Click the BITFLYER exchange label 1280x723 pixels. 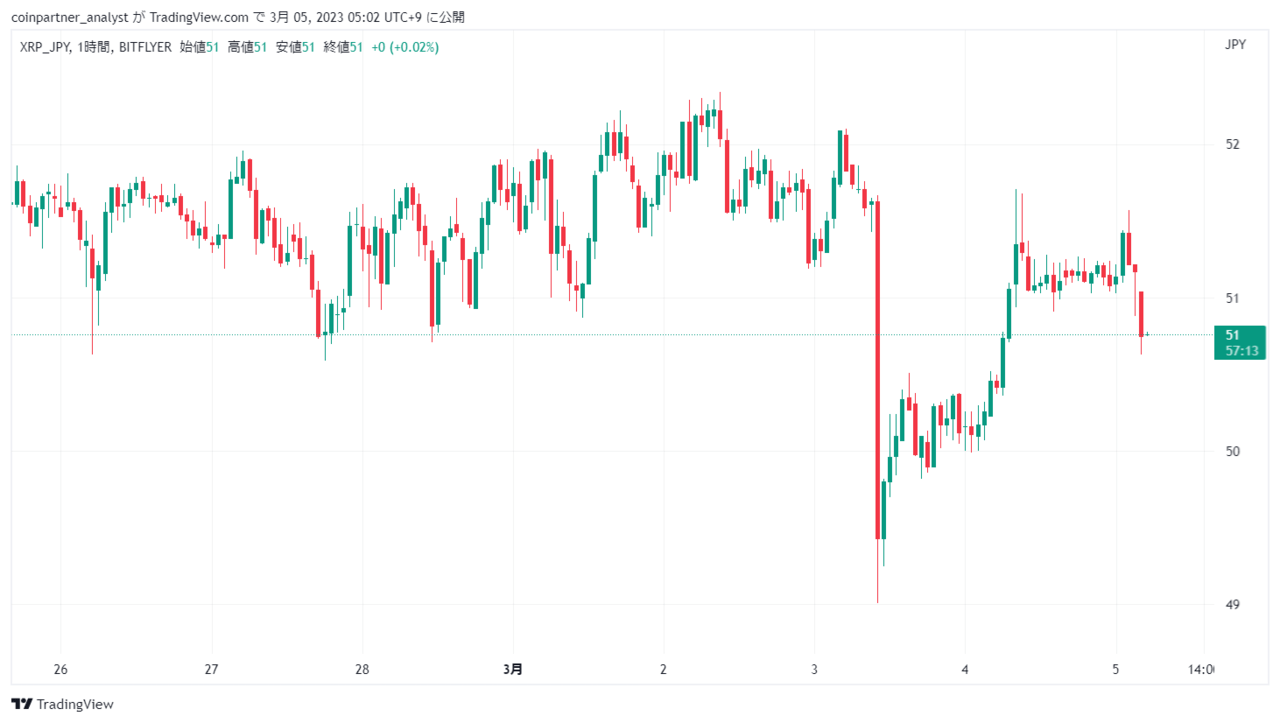click(x=145, y=47)
